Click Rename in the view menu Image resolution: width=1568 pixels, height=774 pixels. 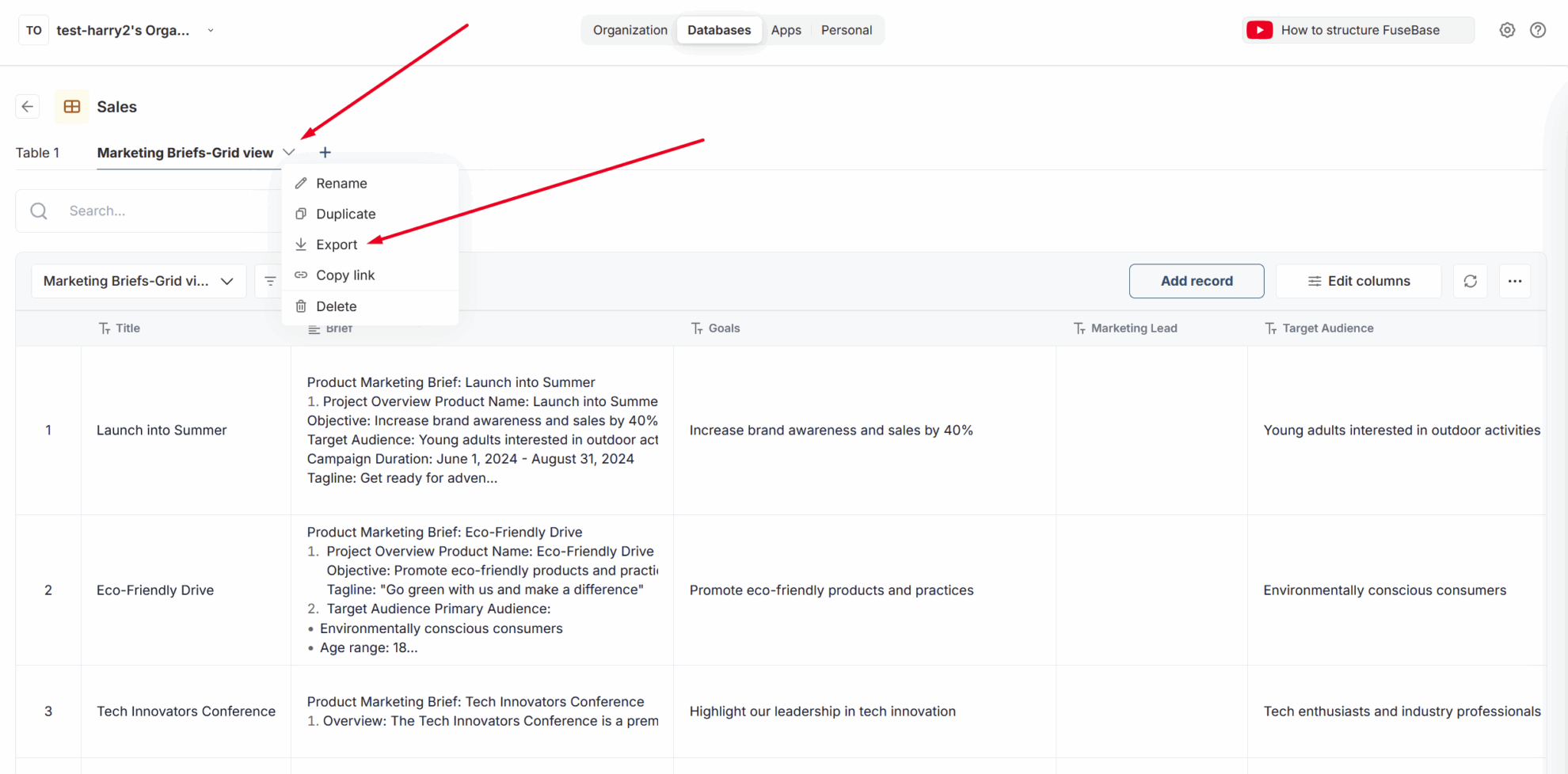pyautogui.click(x=341, y=183)
